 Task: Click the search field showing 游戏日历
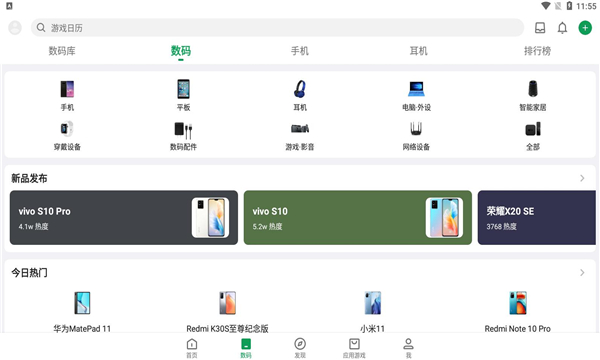click(x=277, y=28)
